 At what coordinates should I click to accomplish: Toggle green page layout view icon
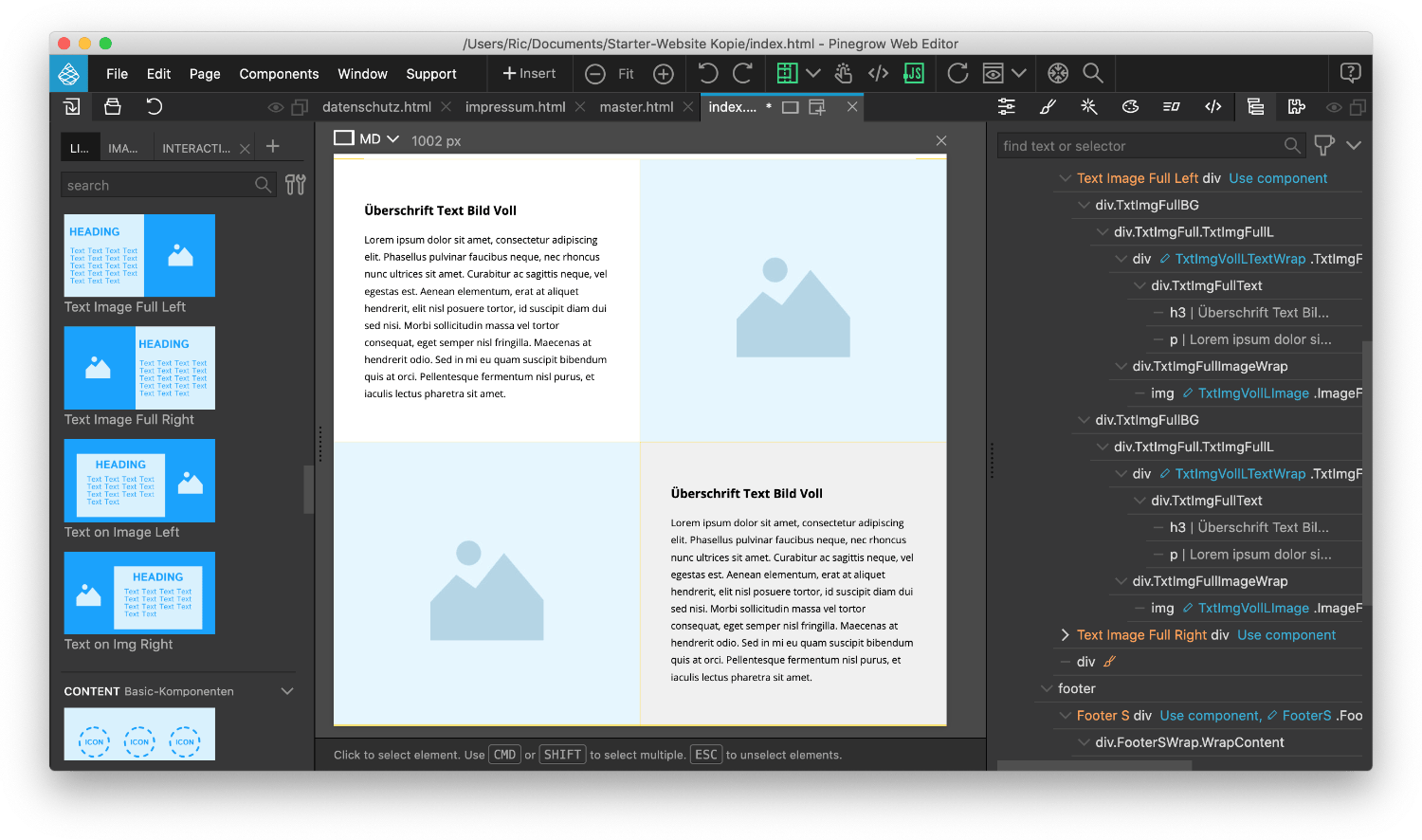coord(786,73)
